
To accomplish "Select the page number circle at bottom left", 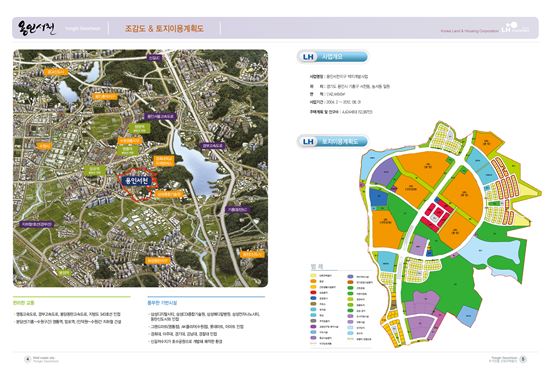I will pyautogui.click(x=28, y=359).
